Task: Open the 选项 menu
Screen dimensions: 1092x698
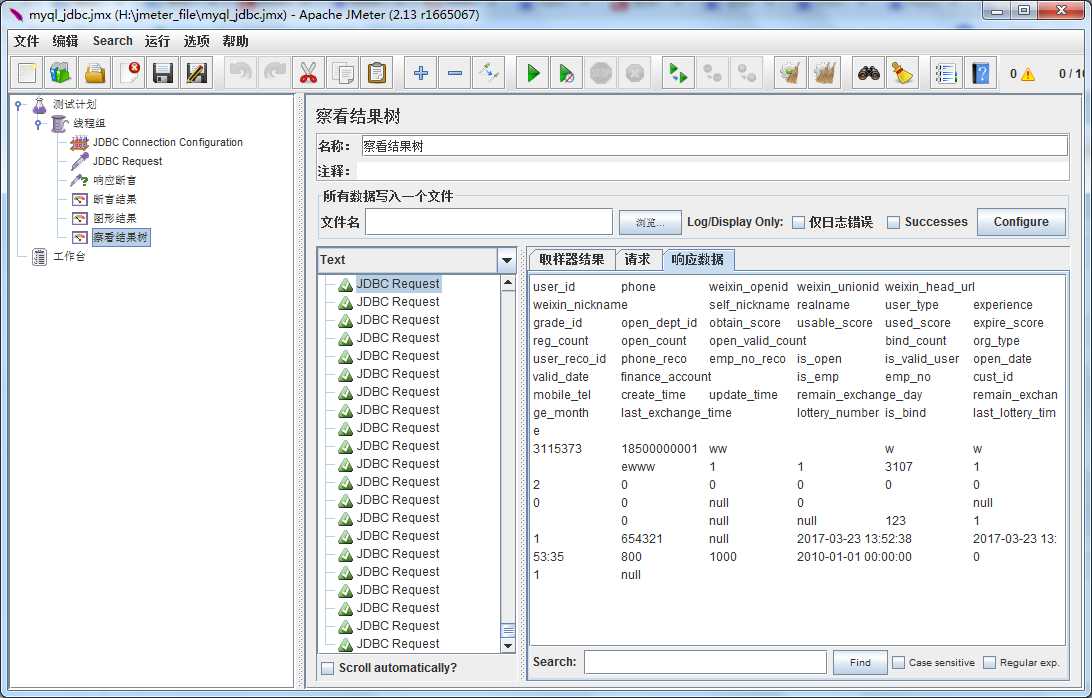Action: tap(196, 41)
